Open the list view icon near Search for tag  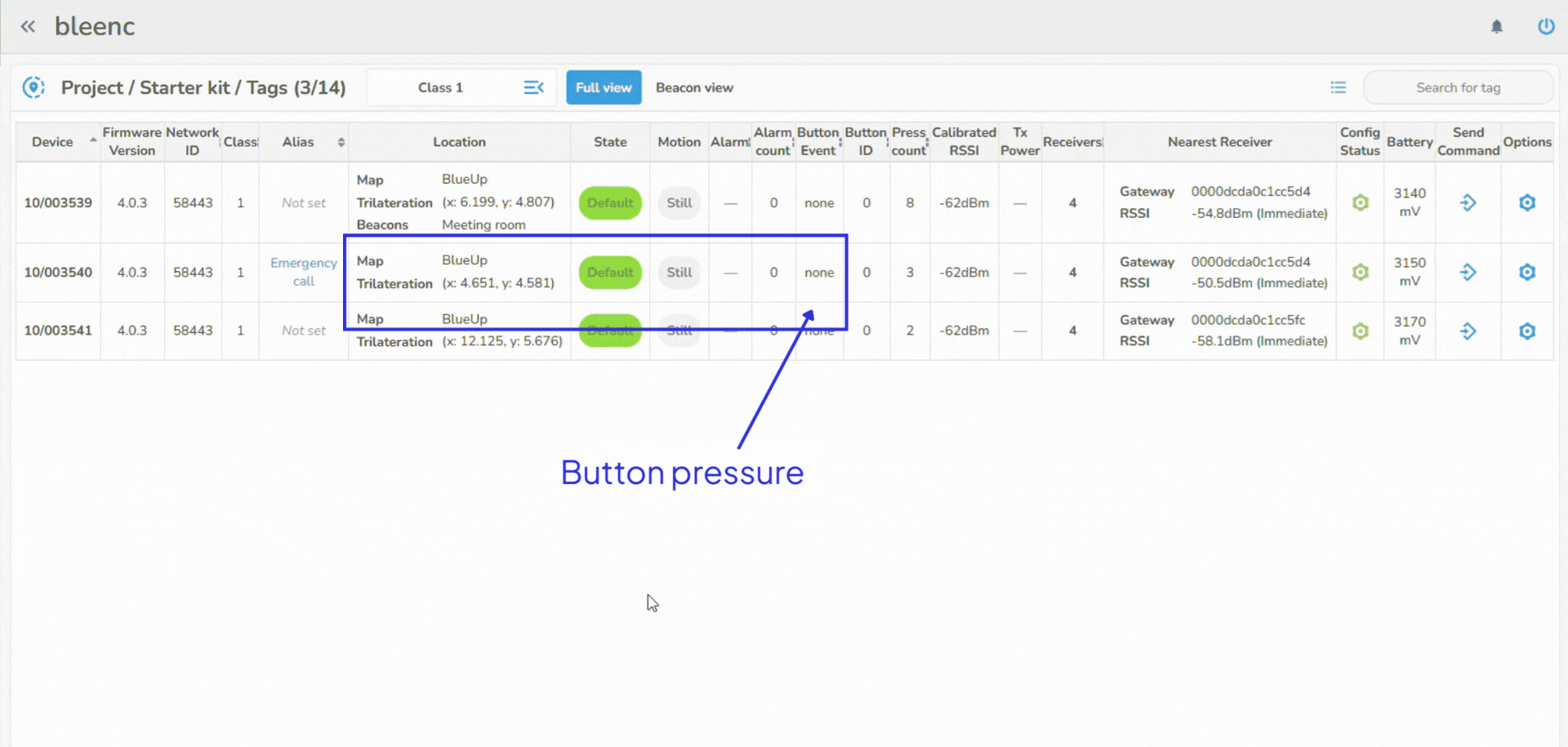pos(1338,87)
